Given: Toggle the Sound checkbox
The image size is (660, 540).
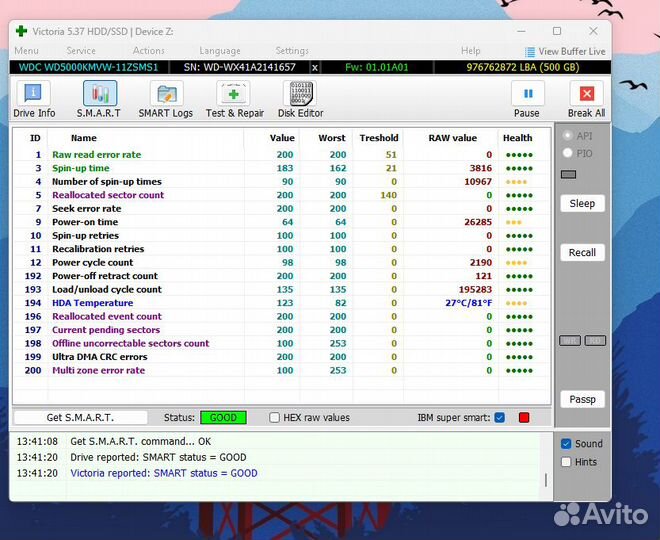Looking at the screenshot, I should (566, 444).
